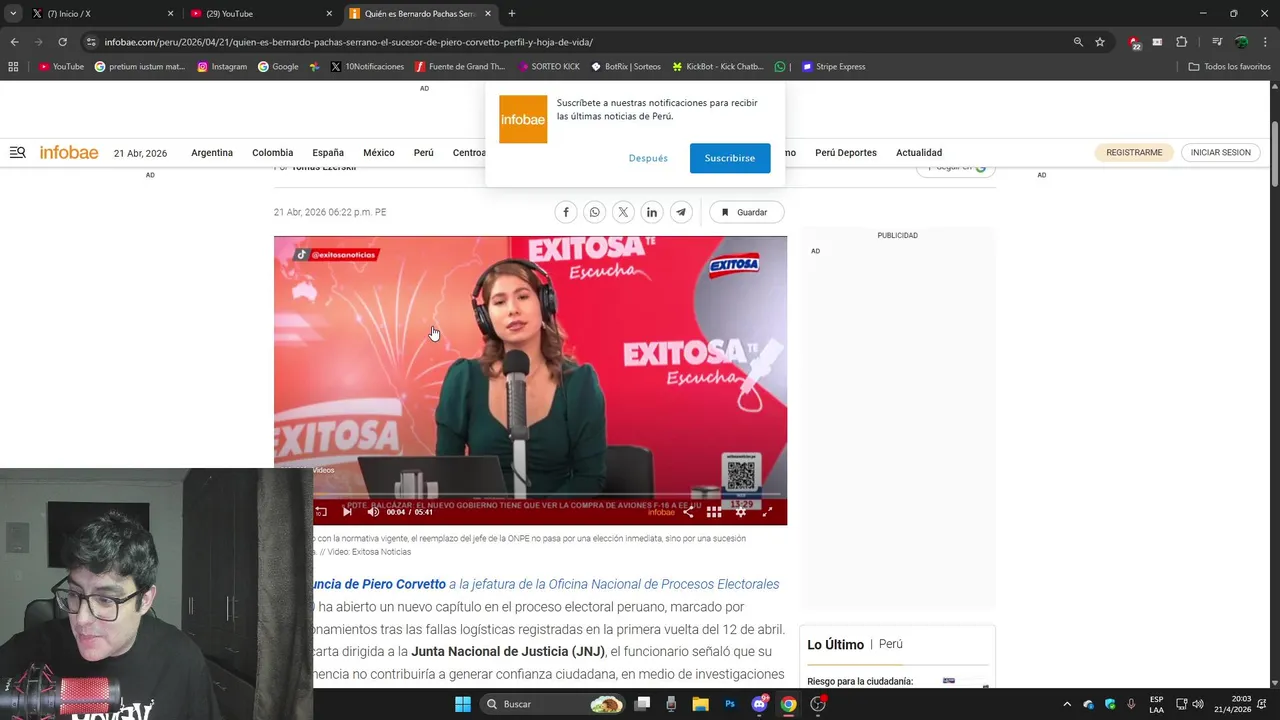Open the tab search dropdown
This screenshot has height=720, width=1280.
click(13, 13)
